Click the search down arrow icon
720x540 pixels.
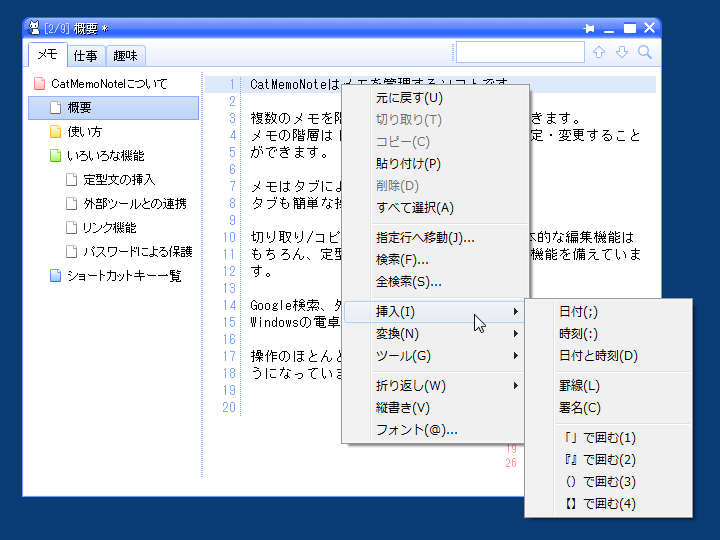[x=622, y=52]
